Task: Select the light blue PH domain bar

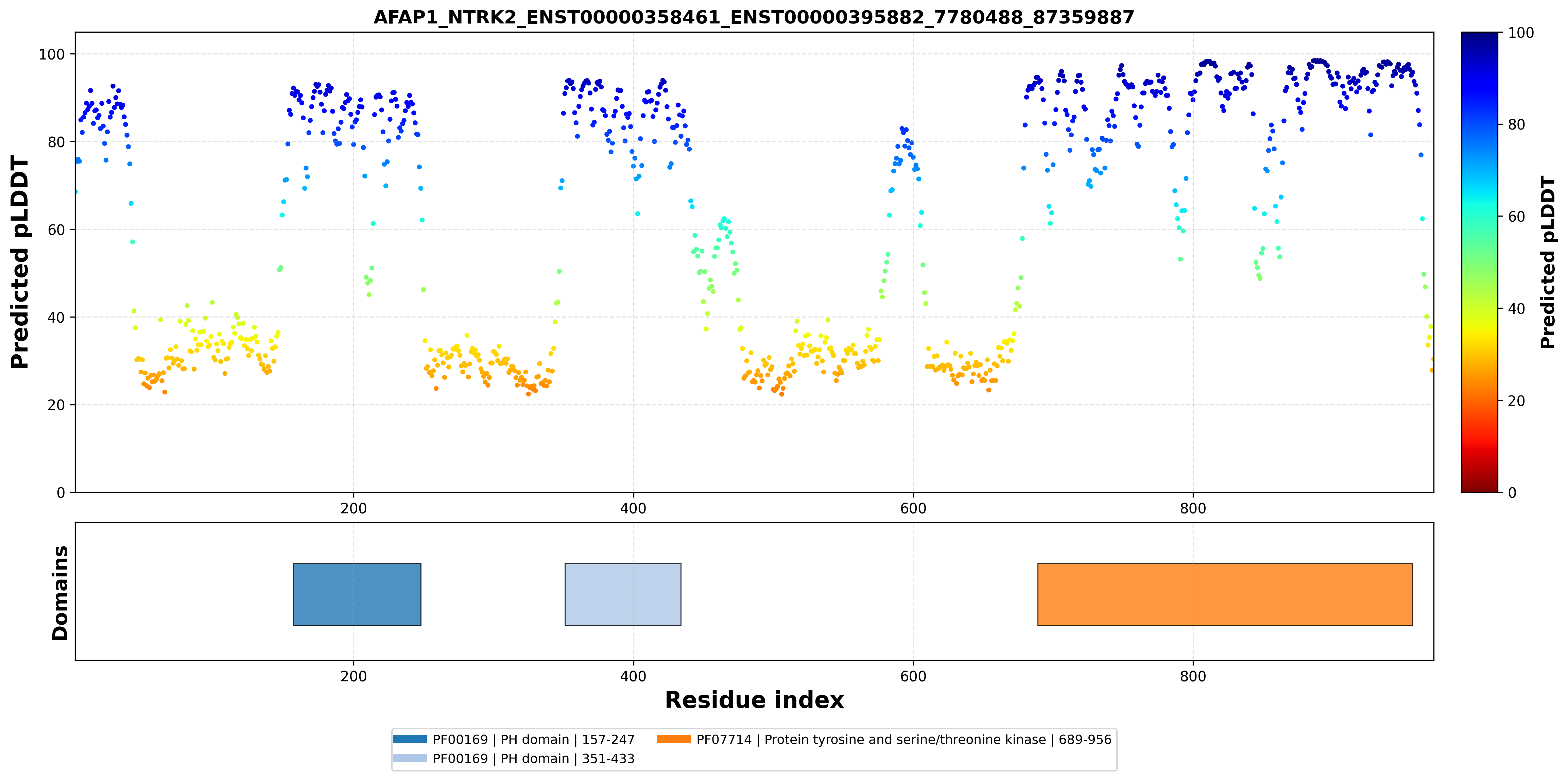Action: point(623,594)
